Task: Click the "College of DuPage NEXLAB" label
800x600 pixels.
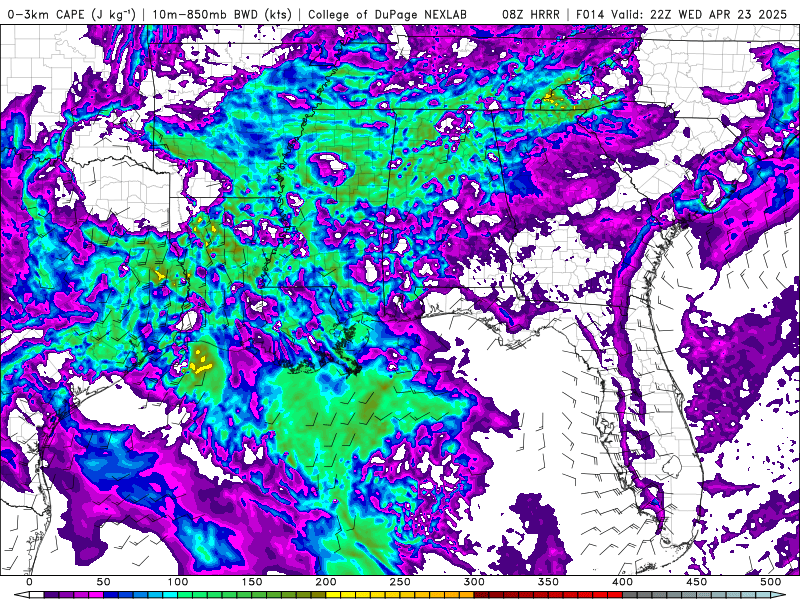Action: (387, 14)
